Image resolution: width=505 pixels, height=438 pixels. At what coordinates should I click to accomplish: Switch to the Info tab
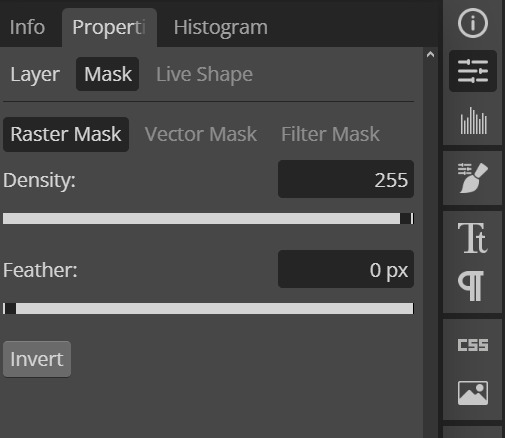(27, 27)
